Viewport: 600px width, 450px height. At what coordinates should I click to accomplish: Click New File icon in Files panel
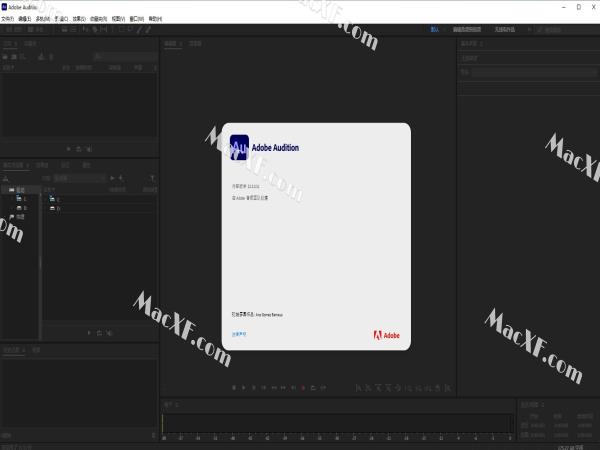22,57
